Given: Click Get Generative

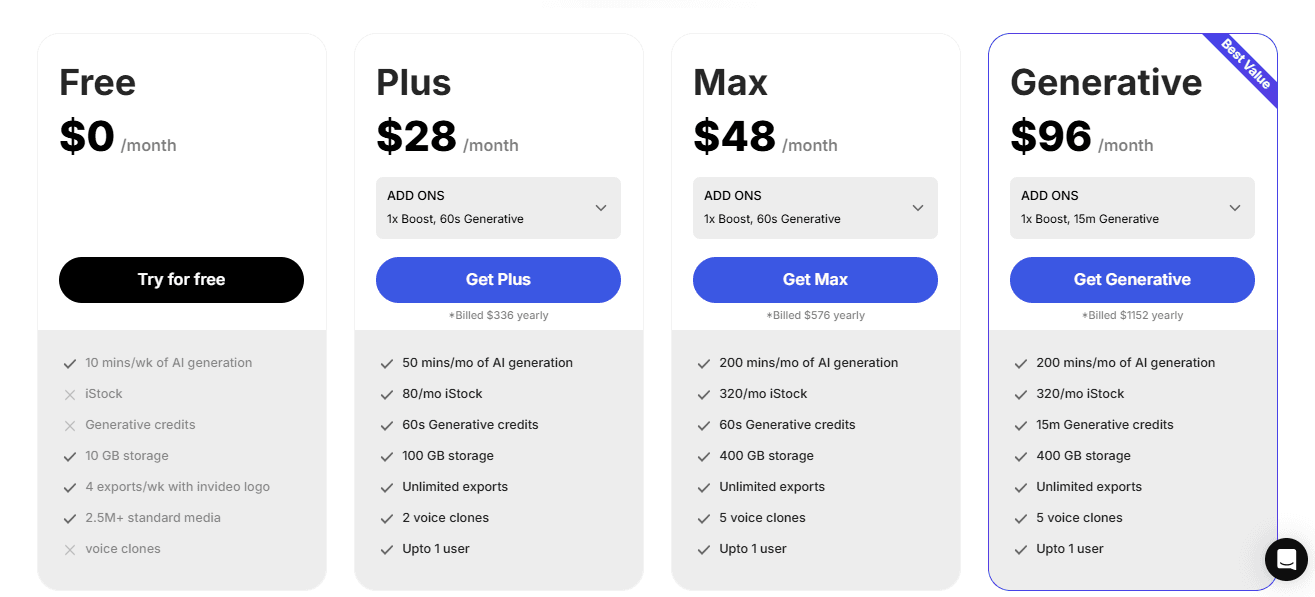Looking at the screenshot, I should [x=1132, y=280].
